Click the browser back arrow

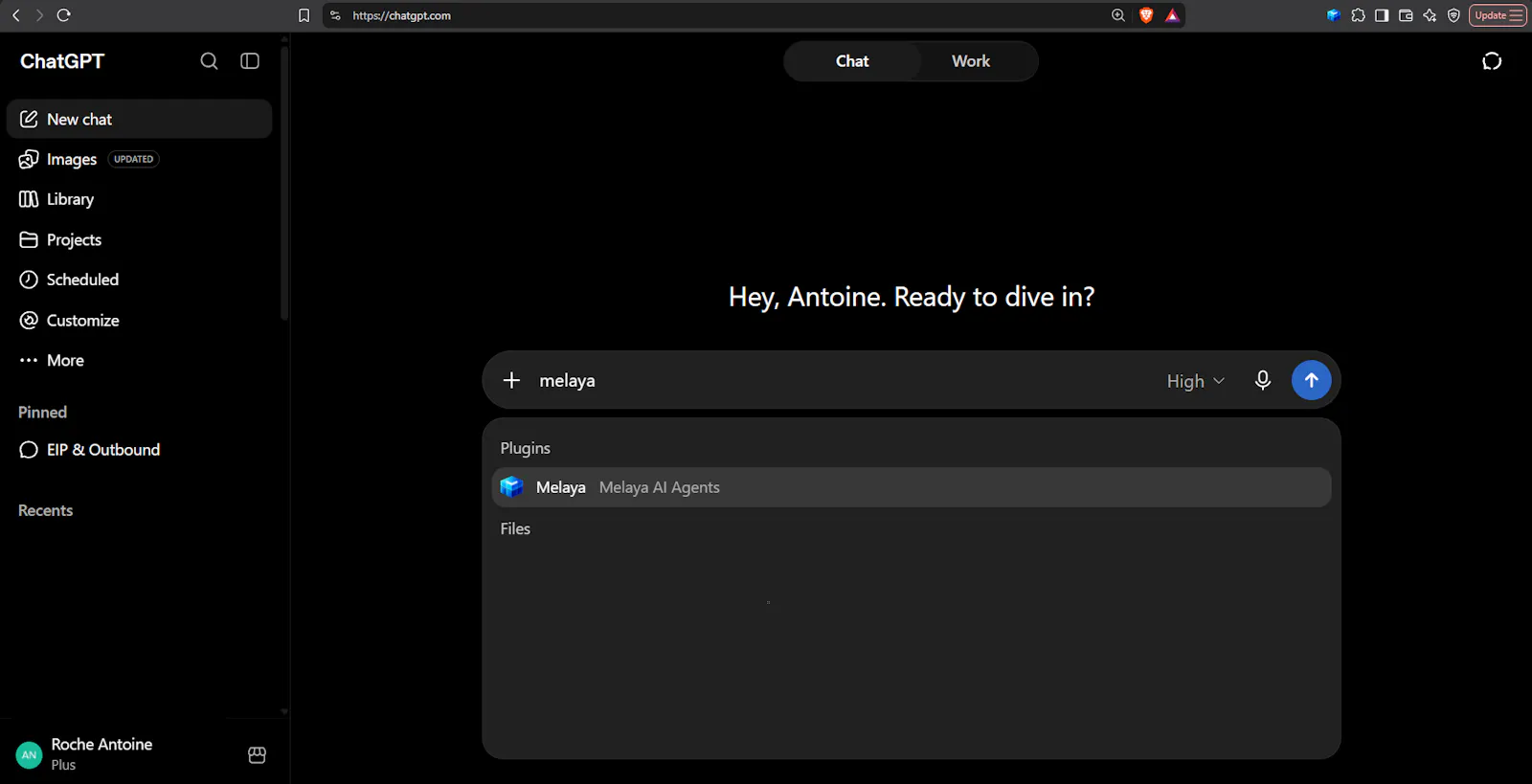[16, 15]
